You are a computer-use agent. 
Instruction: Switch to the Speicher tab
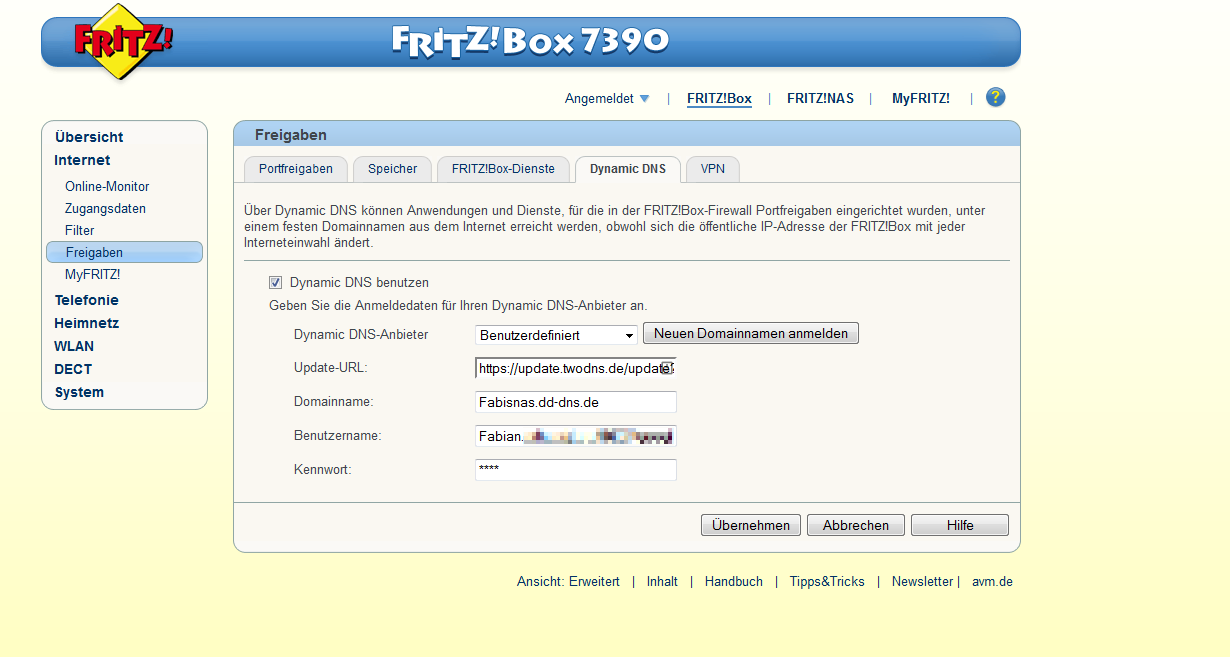pyautogui.click(x=392, y=169)
